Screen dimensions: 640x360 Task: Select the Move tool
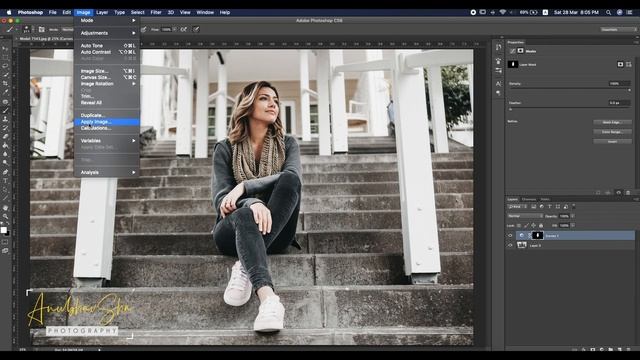click(x=5, y=49)
